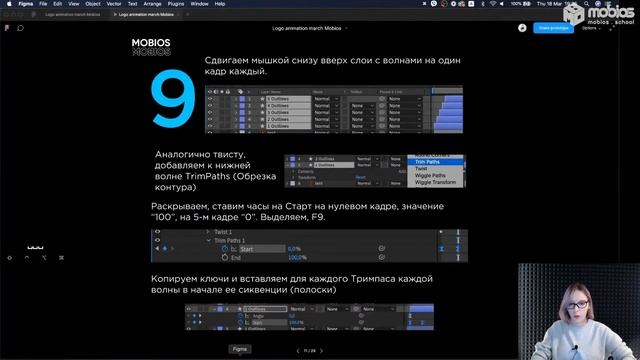
Task: Open the Object menu
Action: 93,4
